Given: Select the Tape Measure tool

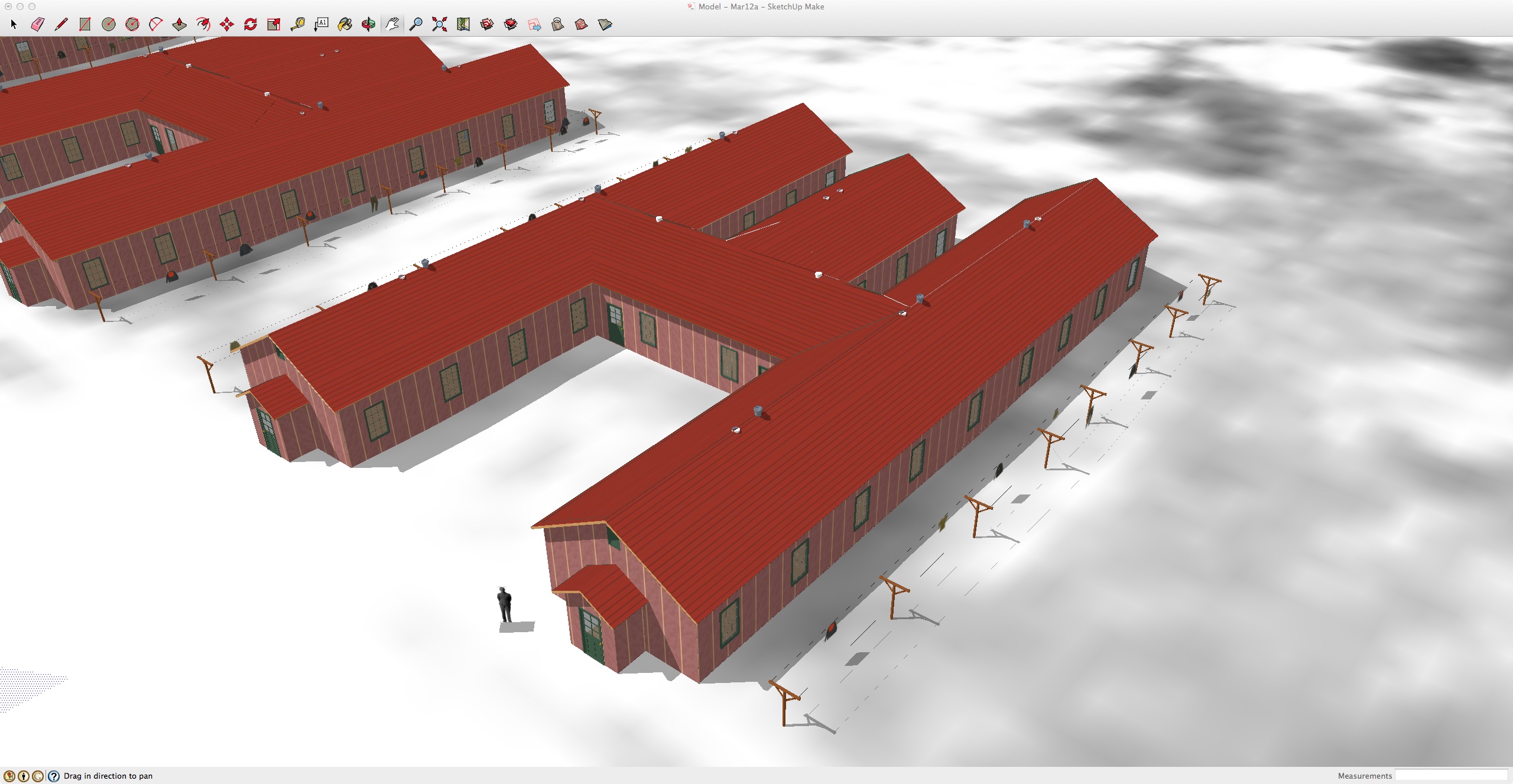Looking at the screenshot, I should click(297, 24).
